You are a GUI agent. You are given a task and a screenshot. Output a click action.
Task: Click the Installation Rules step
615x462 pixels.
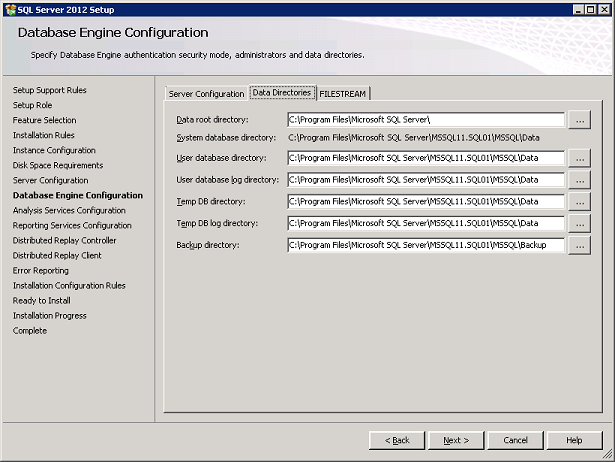click(x=44, y=135)
